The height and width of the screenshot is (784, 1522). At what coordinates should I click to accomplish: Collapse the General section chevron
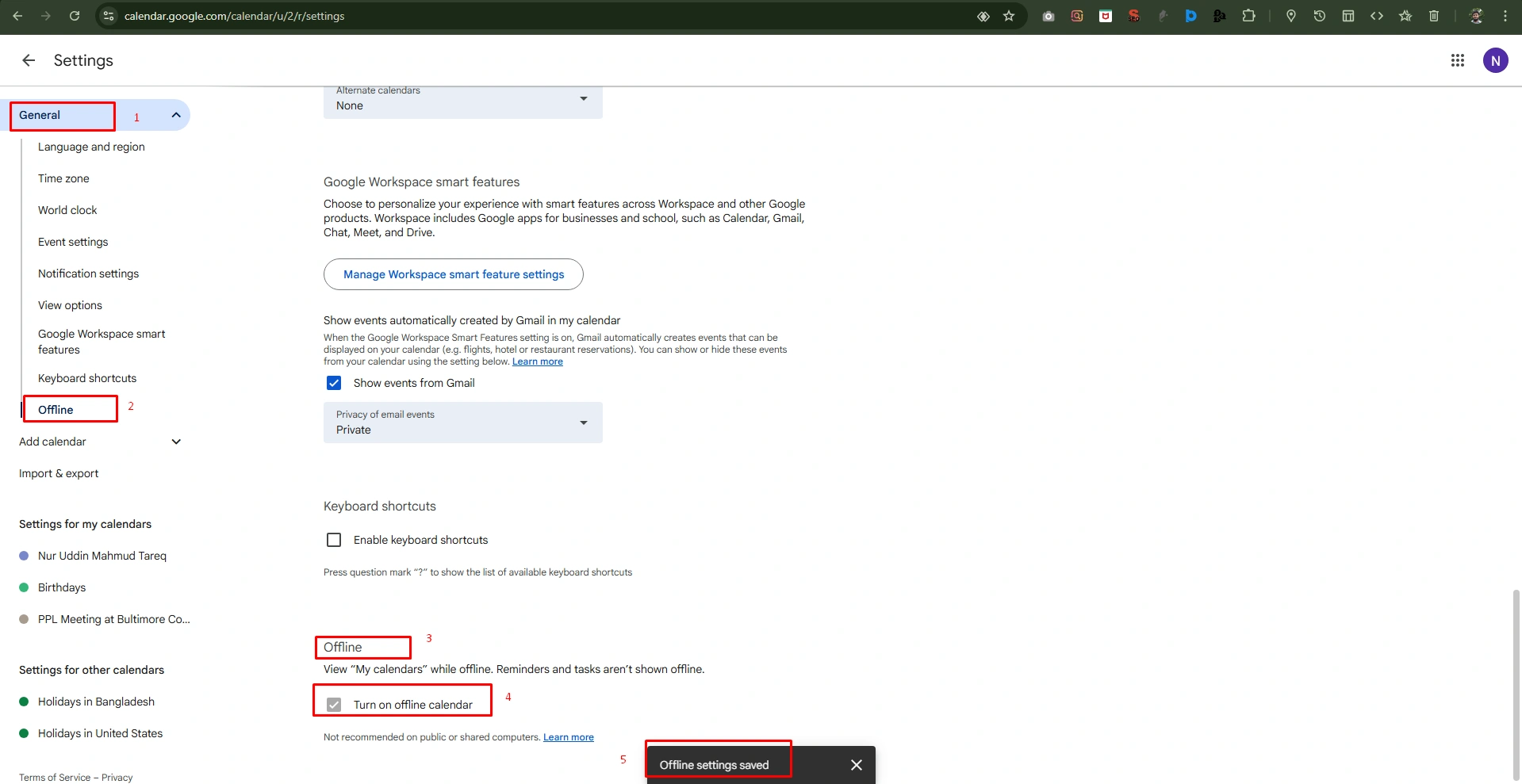[176, 115]
